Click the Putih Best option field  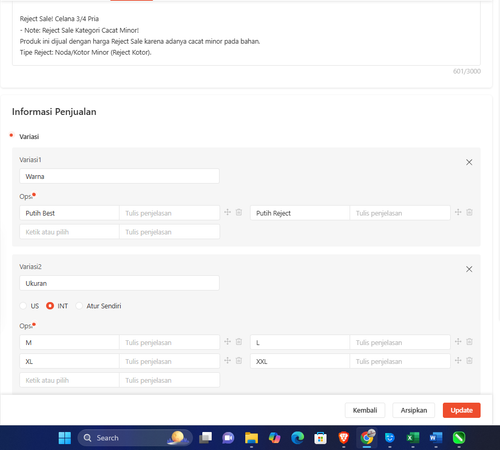pyautogui.click(x=69, y=213)
